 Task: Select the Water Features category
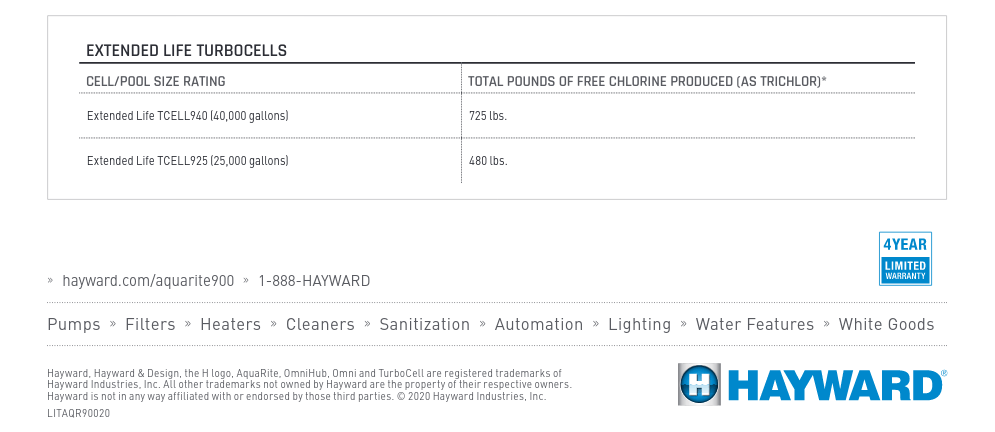[x=754, y=324]
